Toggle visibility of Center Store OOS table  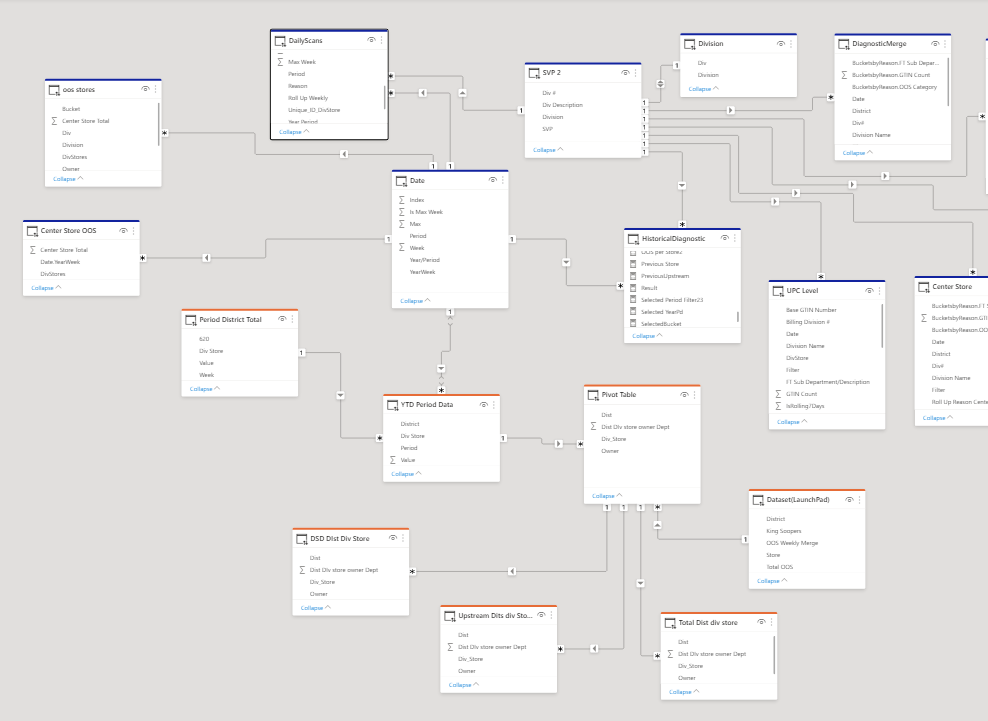click(123, 231)
